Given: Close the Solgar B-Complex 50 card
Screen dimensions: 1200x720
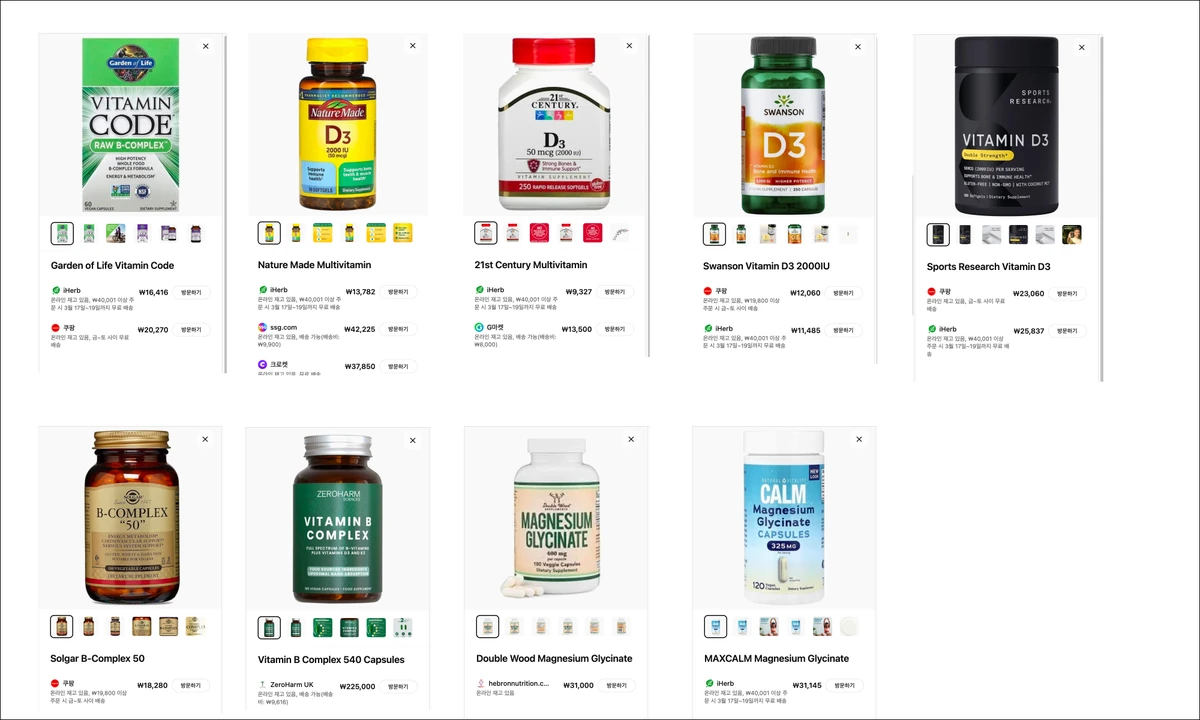Looking at the screenshot, I should coord(205,439).
